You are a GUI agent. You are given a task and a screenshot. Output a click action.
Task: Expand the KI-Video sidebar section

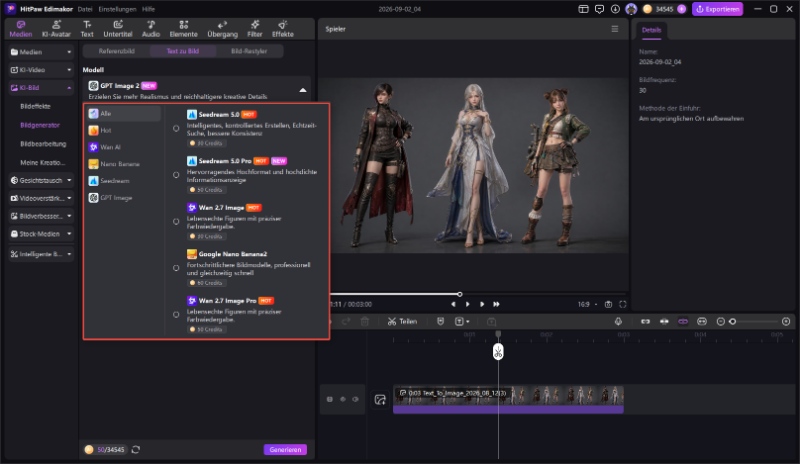(x=41, y=70)
